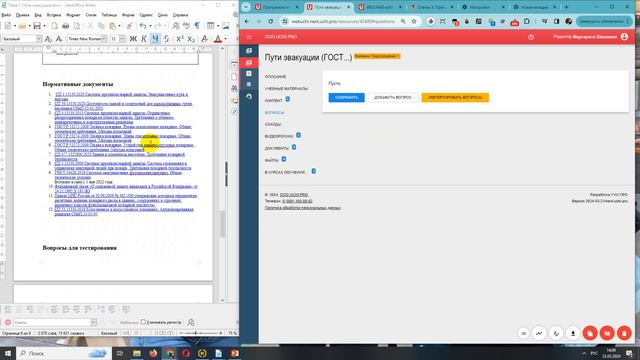Click the Spellcheck icon in Writer
This screenshot has width=640, height=360.
pos(186,26)
